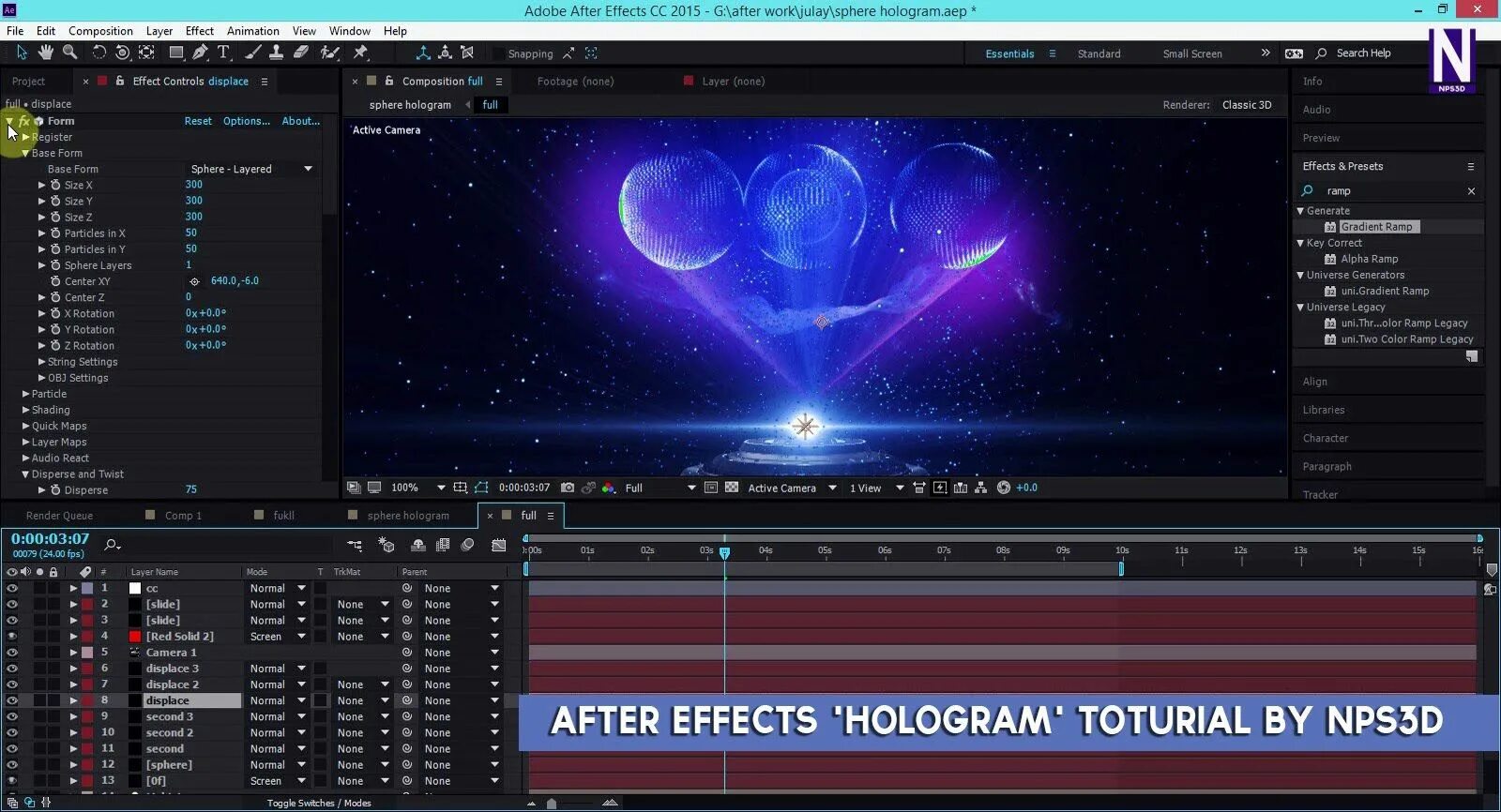Collapse the Disperse and Twist group
Image resolution: width=1501 pixels, height=812 pixels.
(x=25, y=474)
